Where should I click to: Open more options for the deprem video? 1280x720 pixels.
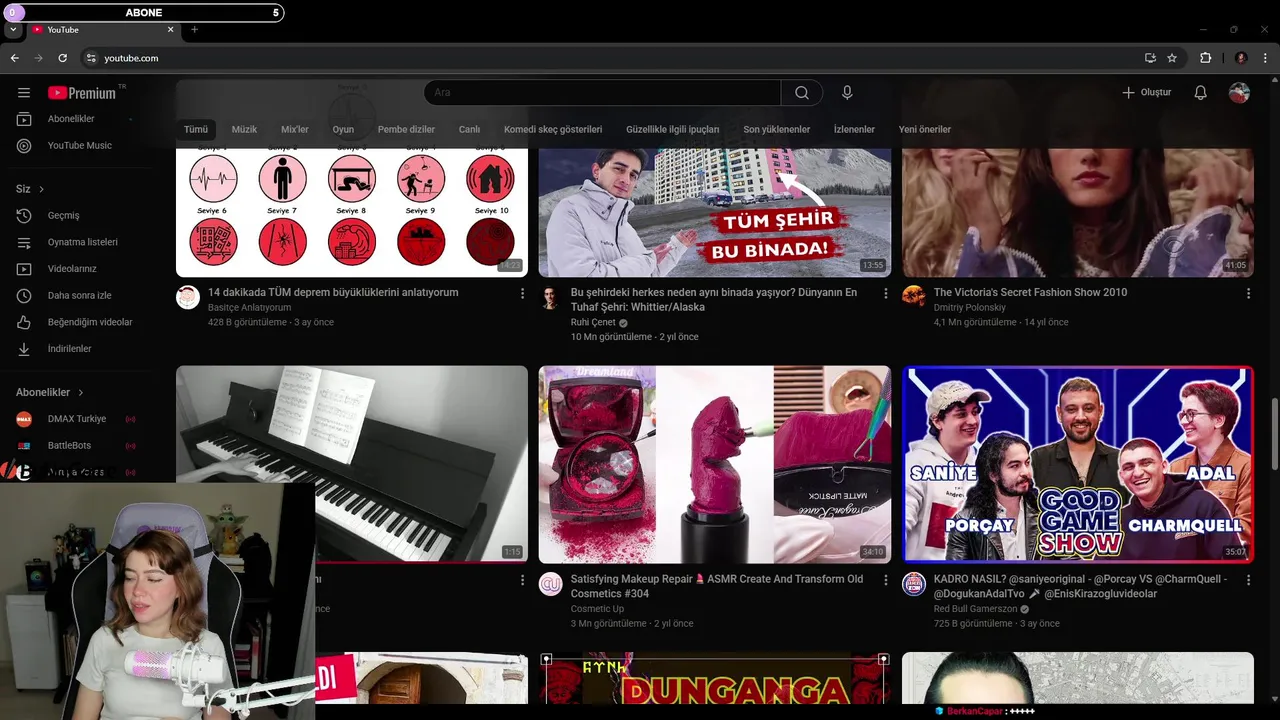point(522,293)
